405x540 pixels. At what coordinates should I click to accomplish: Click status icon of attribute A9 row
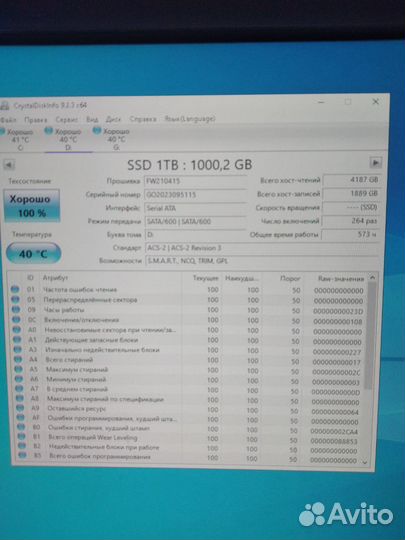(x=20, y=408)
